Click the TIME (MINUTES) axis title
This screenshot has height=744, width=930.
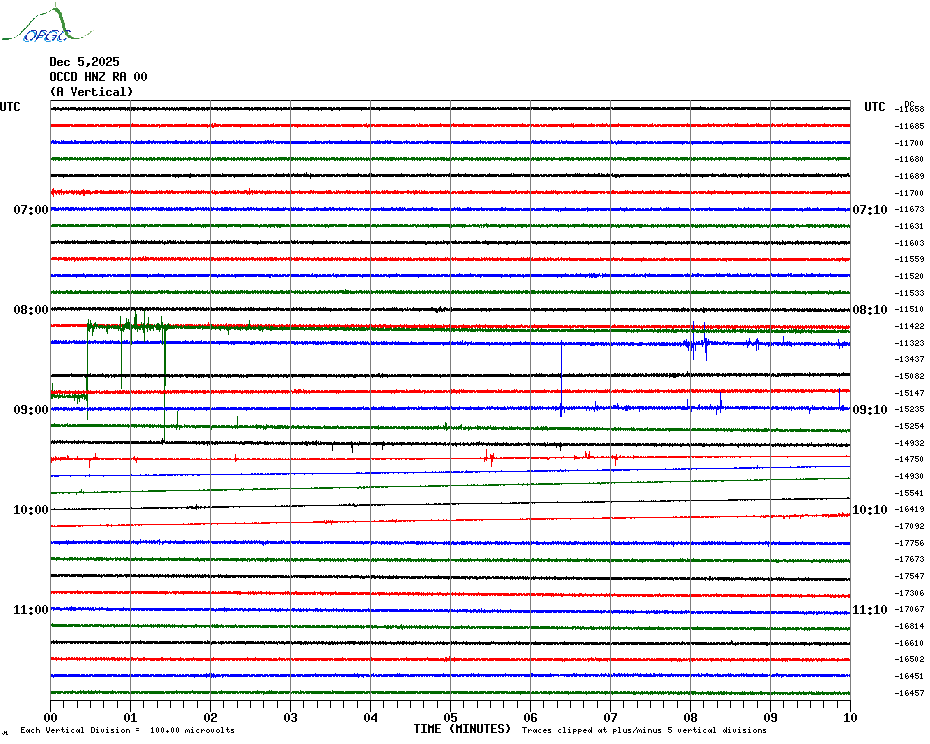tap(462, 729)
